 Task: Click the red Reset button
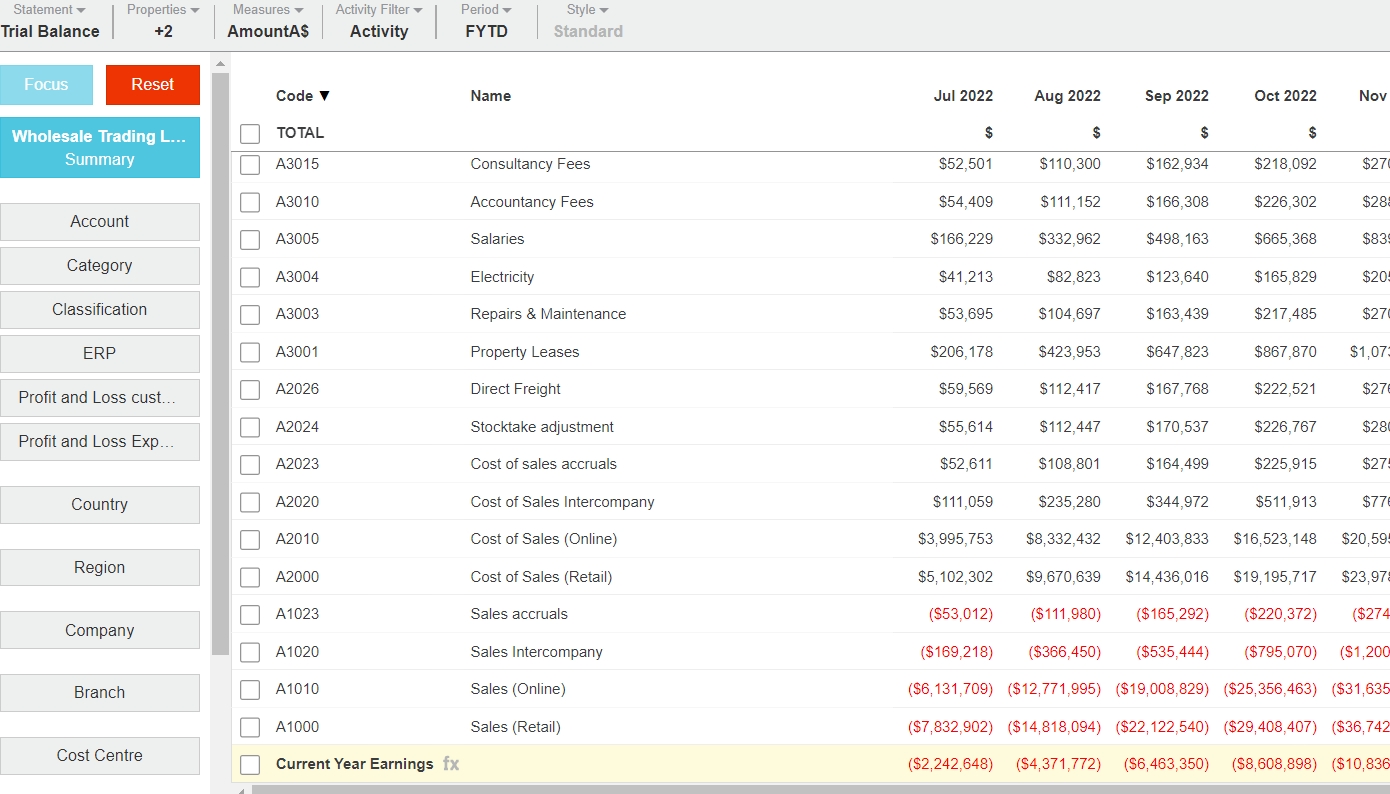153,85
